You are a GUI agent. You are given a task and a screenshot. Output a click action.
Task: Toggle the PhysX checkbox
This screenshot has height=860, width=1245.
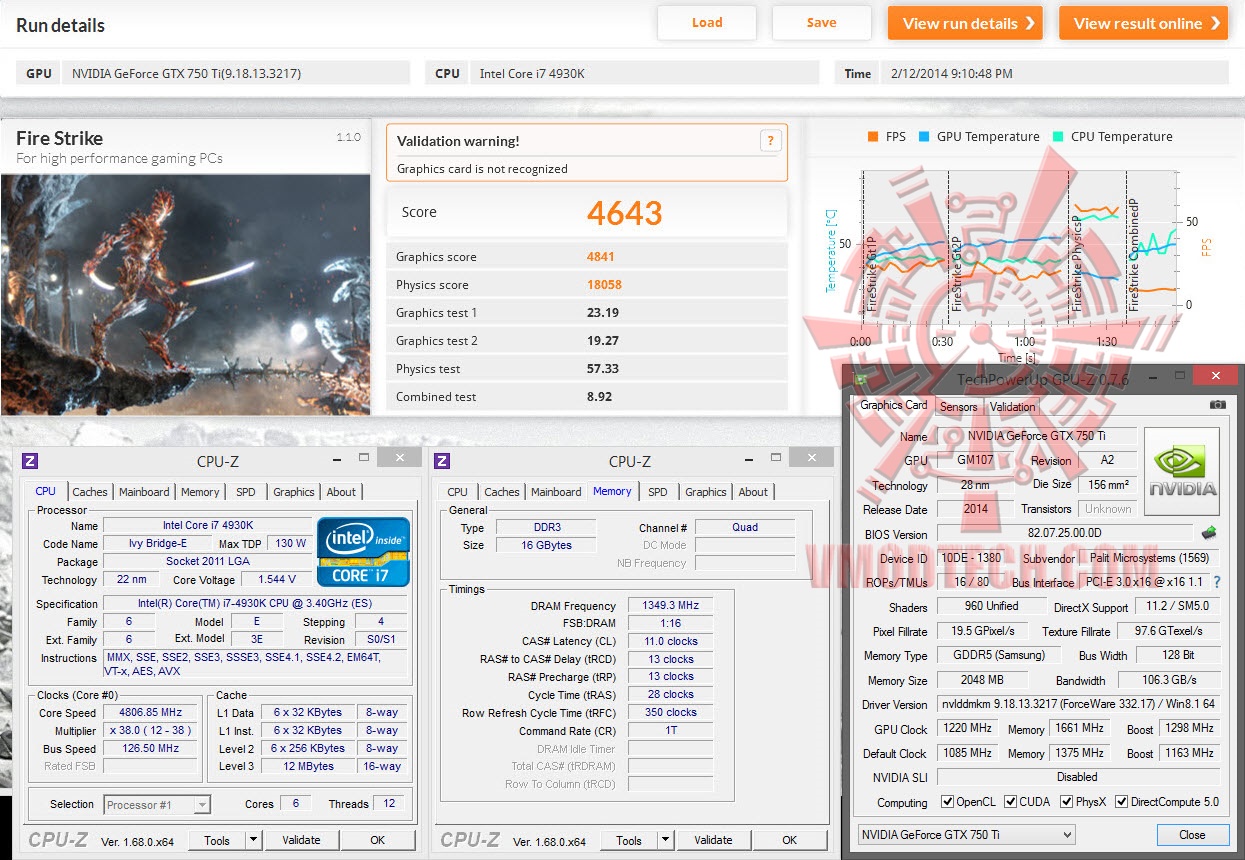pyautogui.click(x=1067, y=802)
